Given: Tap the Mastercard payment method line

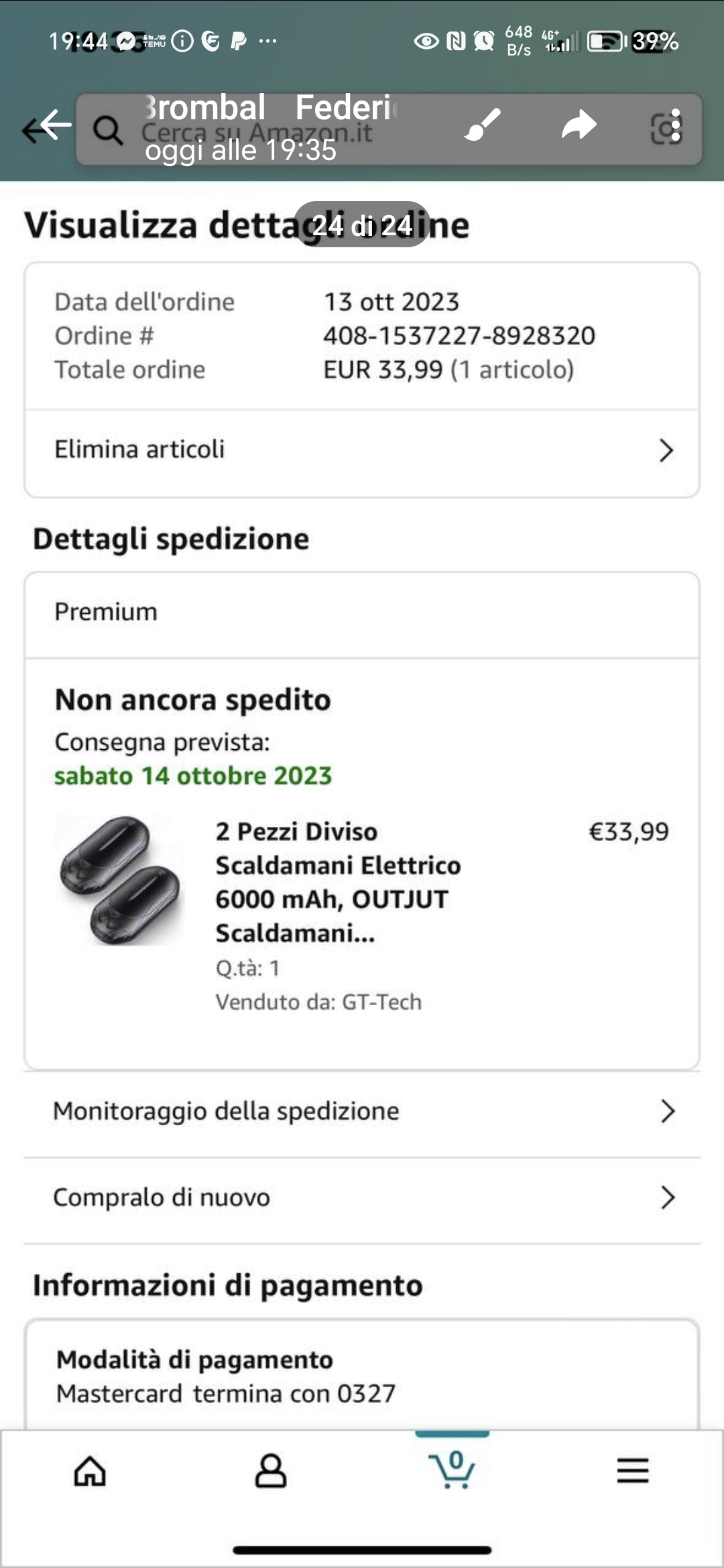Looking at the screenshot, I should 226,1394.
